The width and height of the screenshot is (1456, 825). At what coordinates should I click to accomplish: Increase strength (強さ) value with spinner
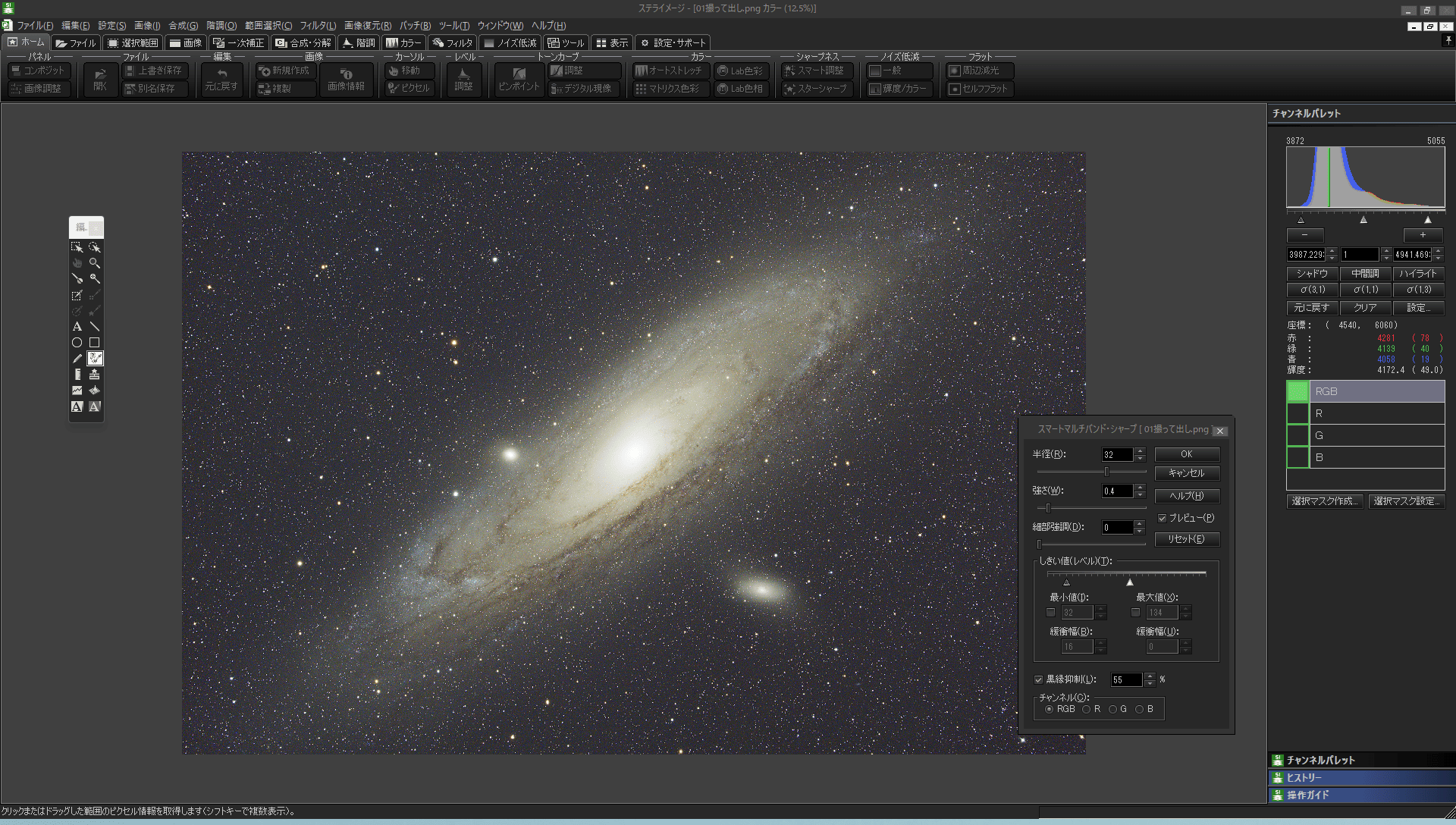[x=1140, y=488]
